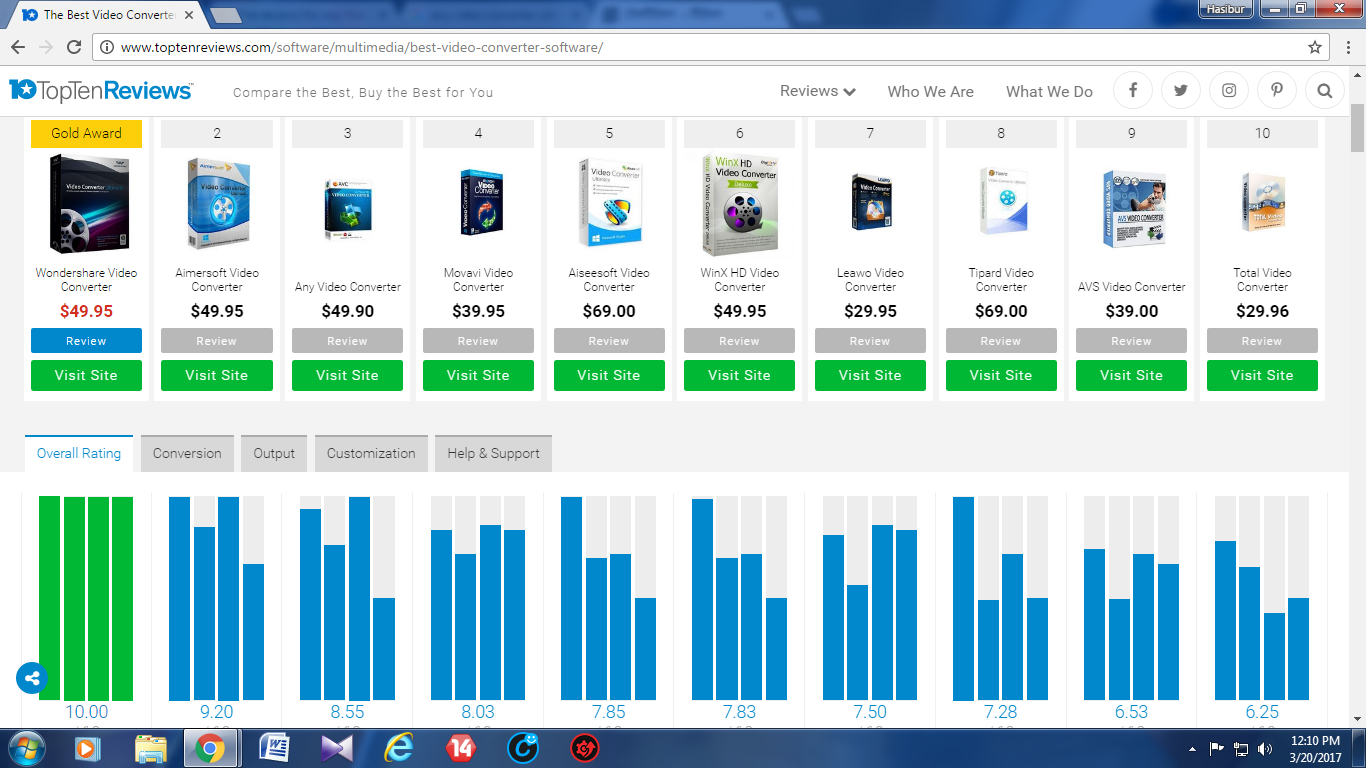
Task: Switch to the Help & Support tab
Action: 493,453
